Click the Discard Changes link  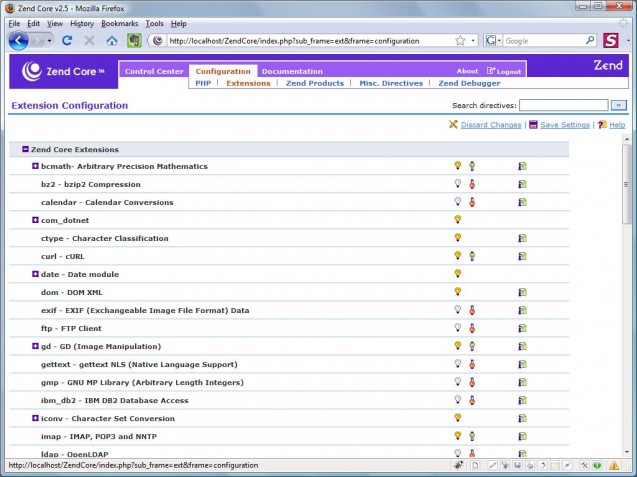(491, 125)
